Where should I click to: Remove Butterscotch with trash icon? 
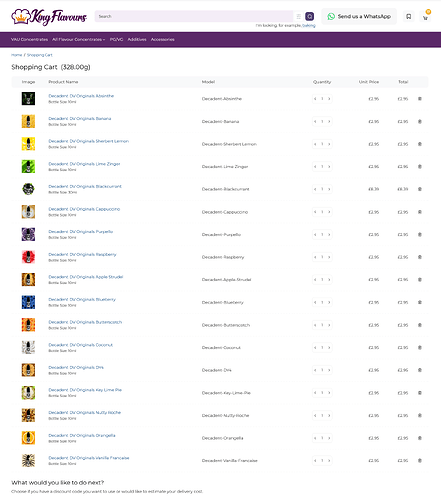420,325
